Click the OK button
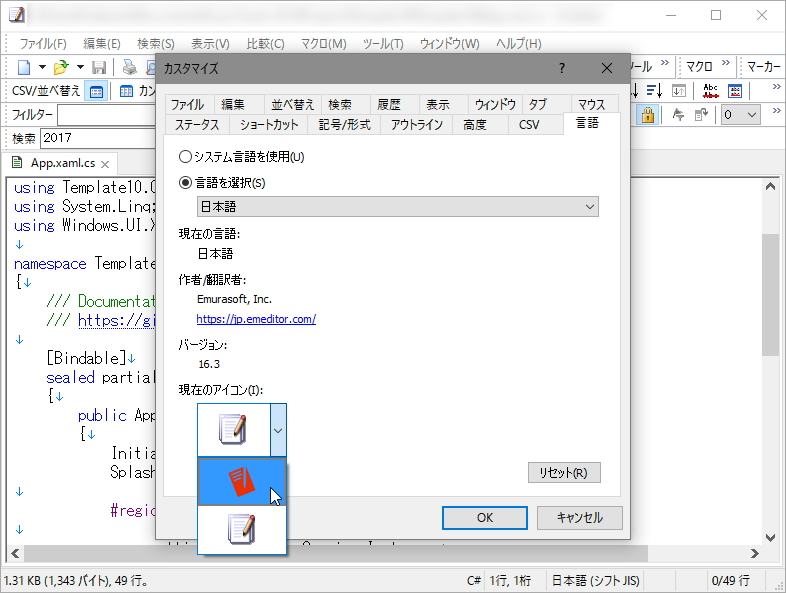 485,518
